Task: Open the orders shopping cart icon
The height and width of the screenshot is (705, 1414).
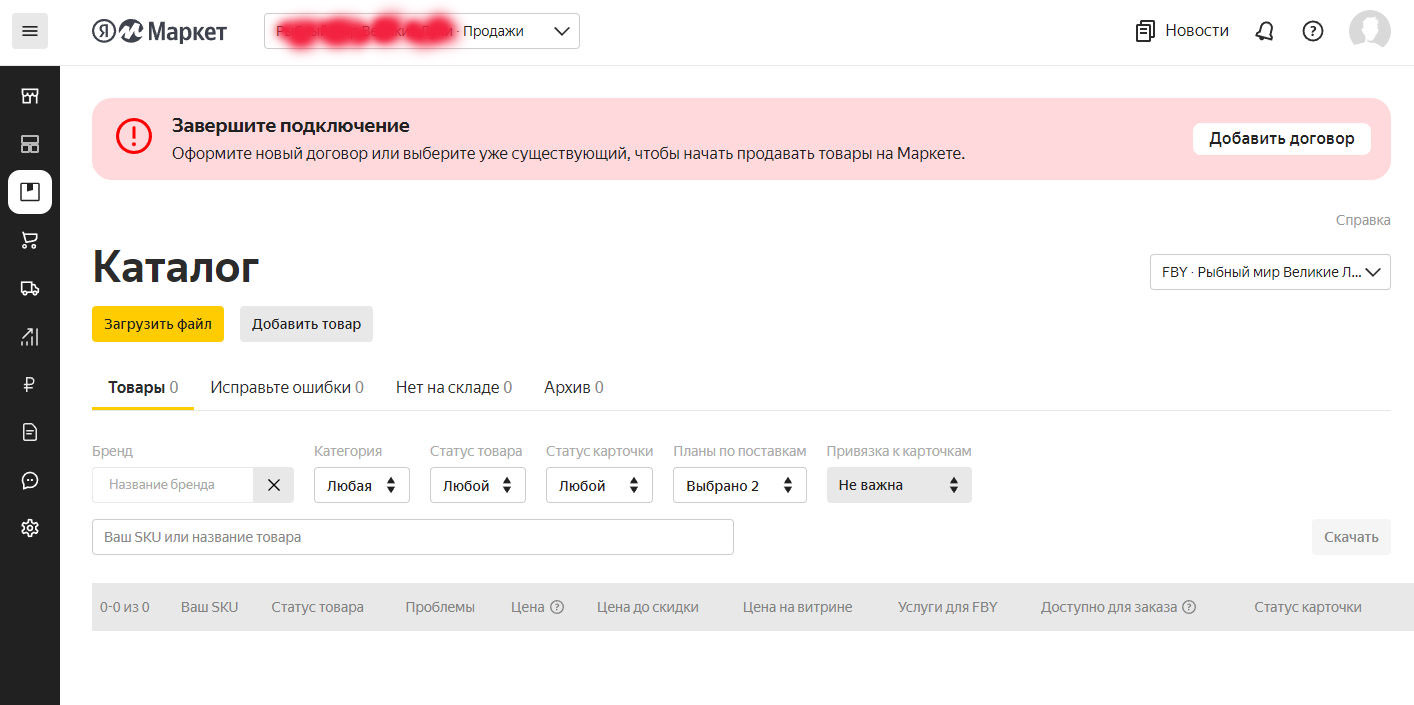Action: click(x=30, y=240)
